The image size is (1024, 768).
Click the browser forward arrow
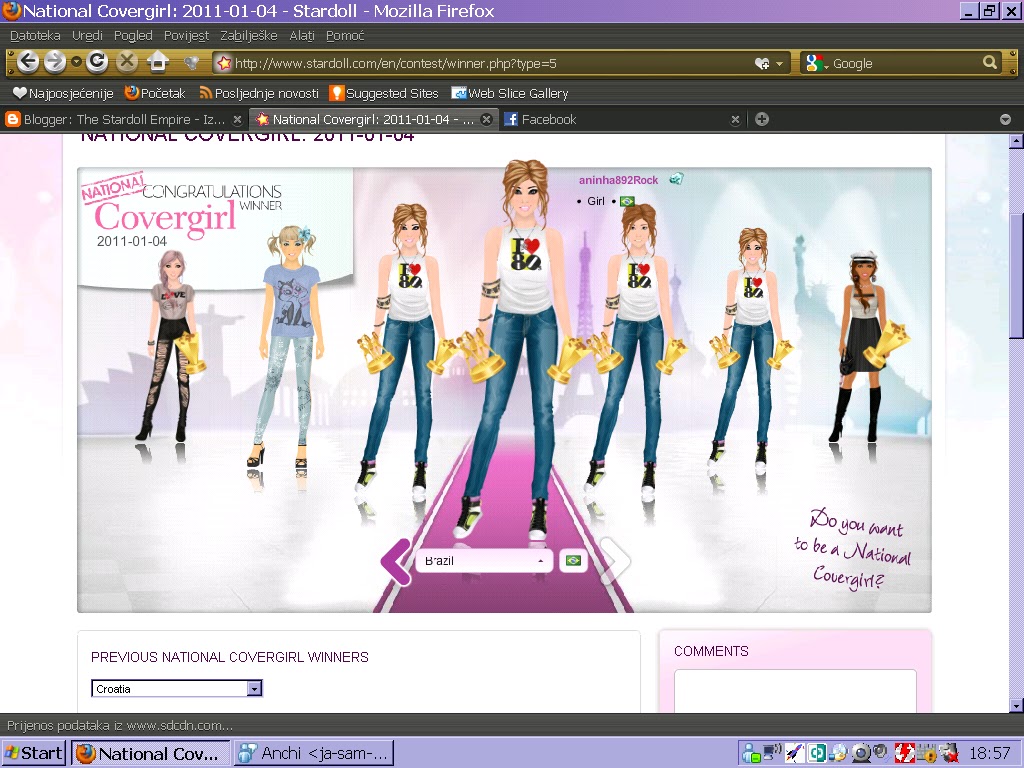[x=55, y=62]
